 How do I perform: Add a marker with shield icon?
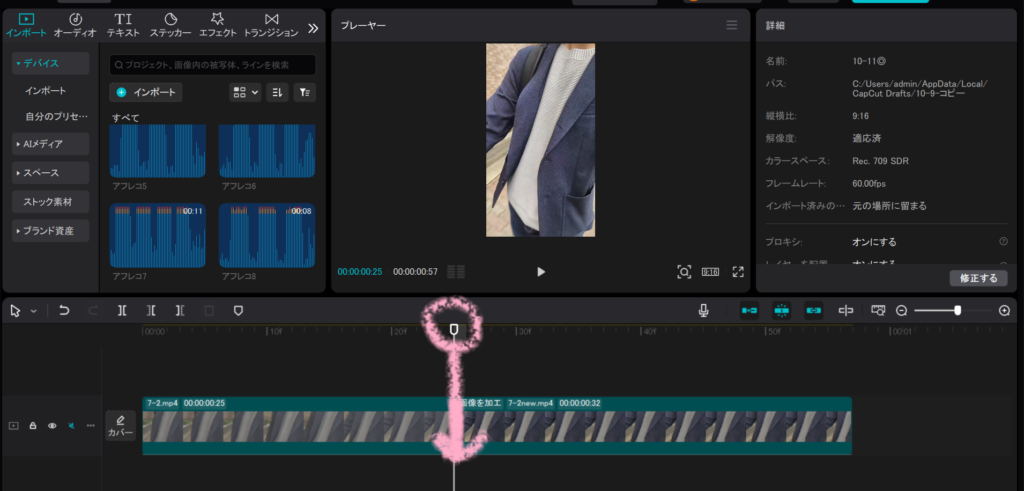(x=238, y=311)
